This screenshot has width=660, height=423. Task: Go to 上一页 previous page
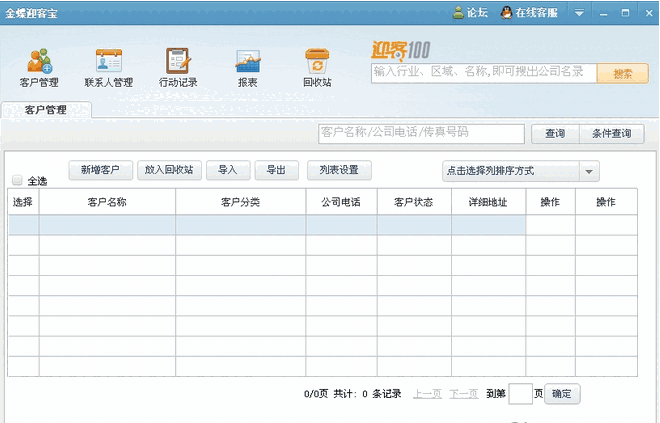[x=427, y=394]
